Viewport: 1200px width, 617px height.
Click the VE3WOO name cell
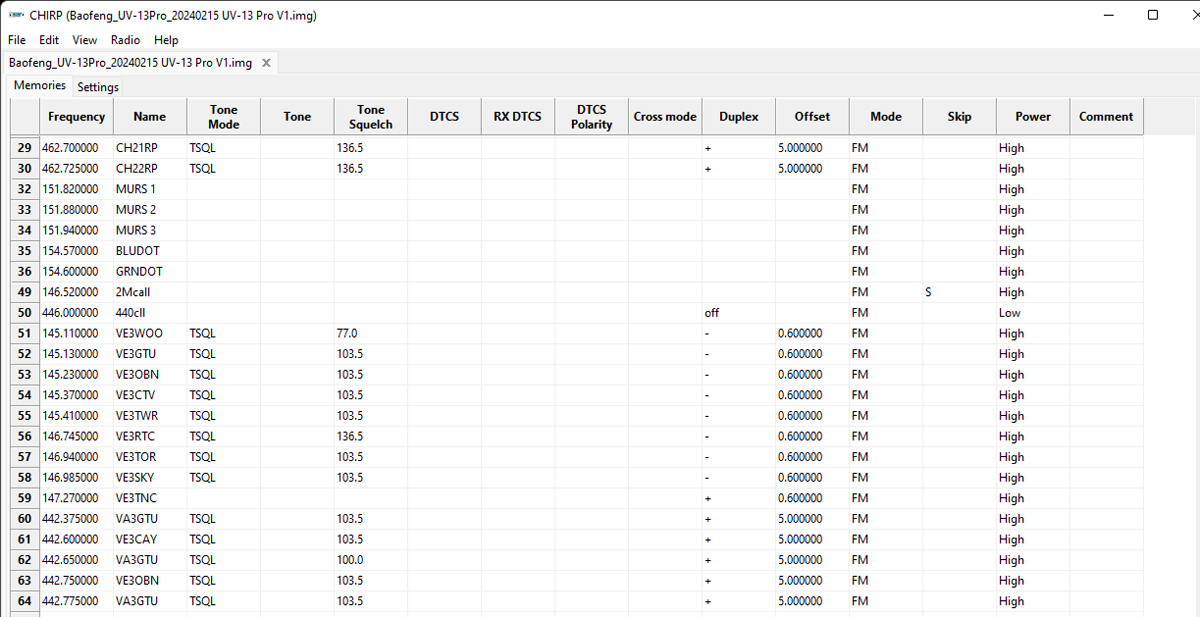click(150, 333)
